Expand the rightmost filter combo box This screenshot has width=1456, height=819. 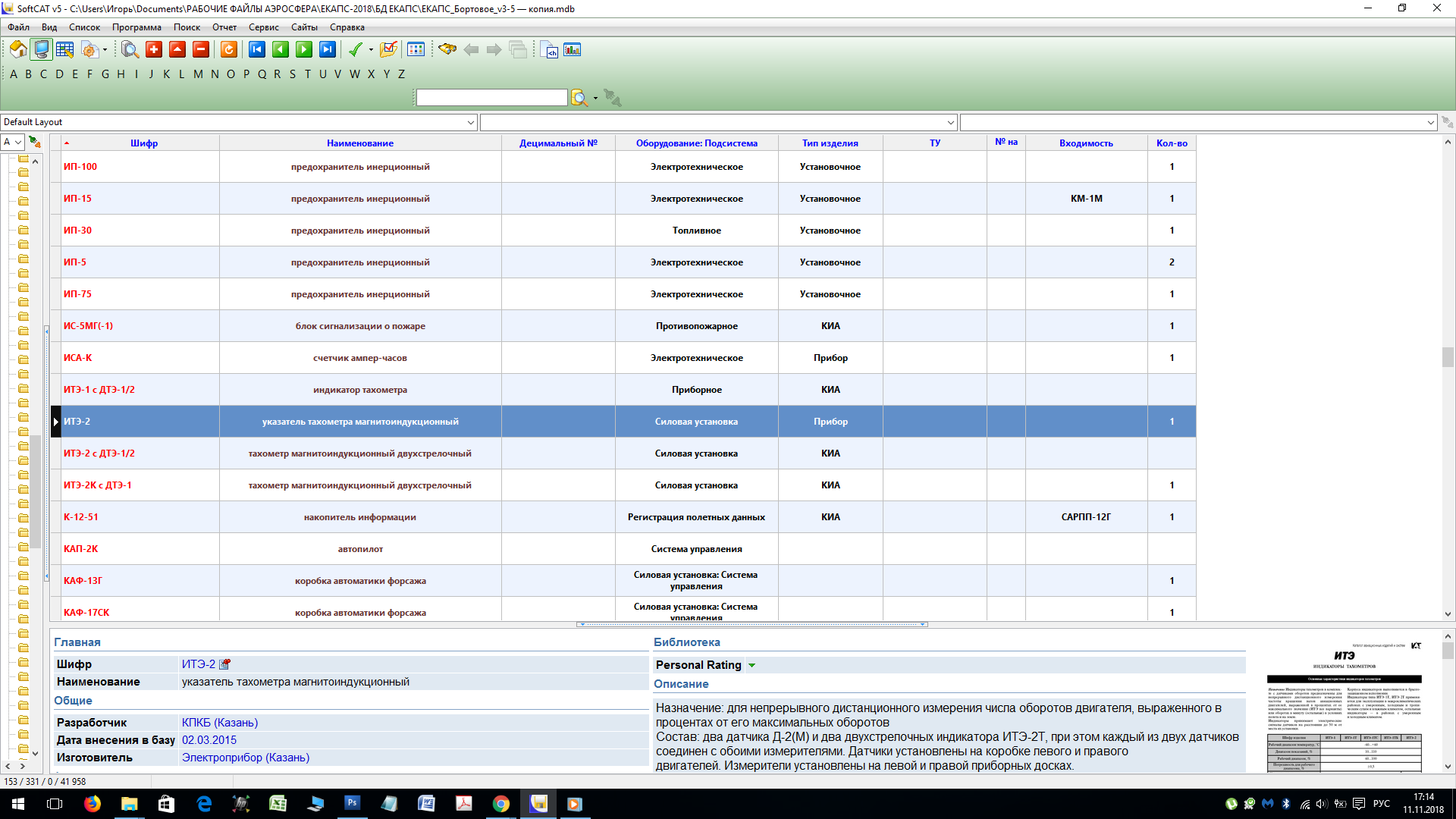tap(1430, 122)
